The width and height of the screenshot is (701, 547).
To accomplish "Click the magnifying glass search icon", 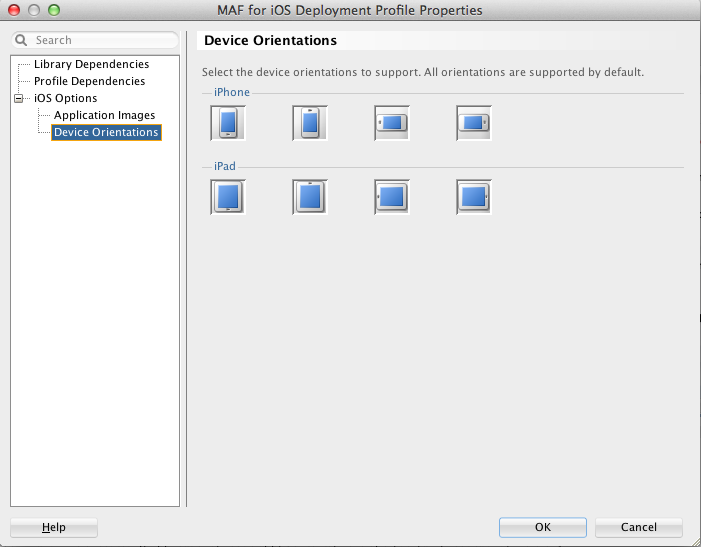I will point(21,40).
